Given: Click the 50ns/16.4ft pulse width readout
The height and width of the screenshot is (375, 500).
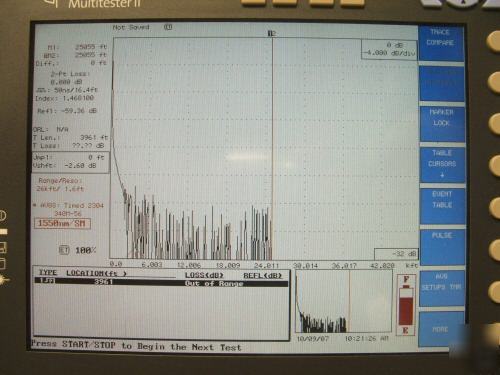Looking at the screenshot, I should point(67,90).
